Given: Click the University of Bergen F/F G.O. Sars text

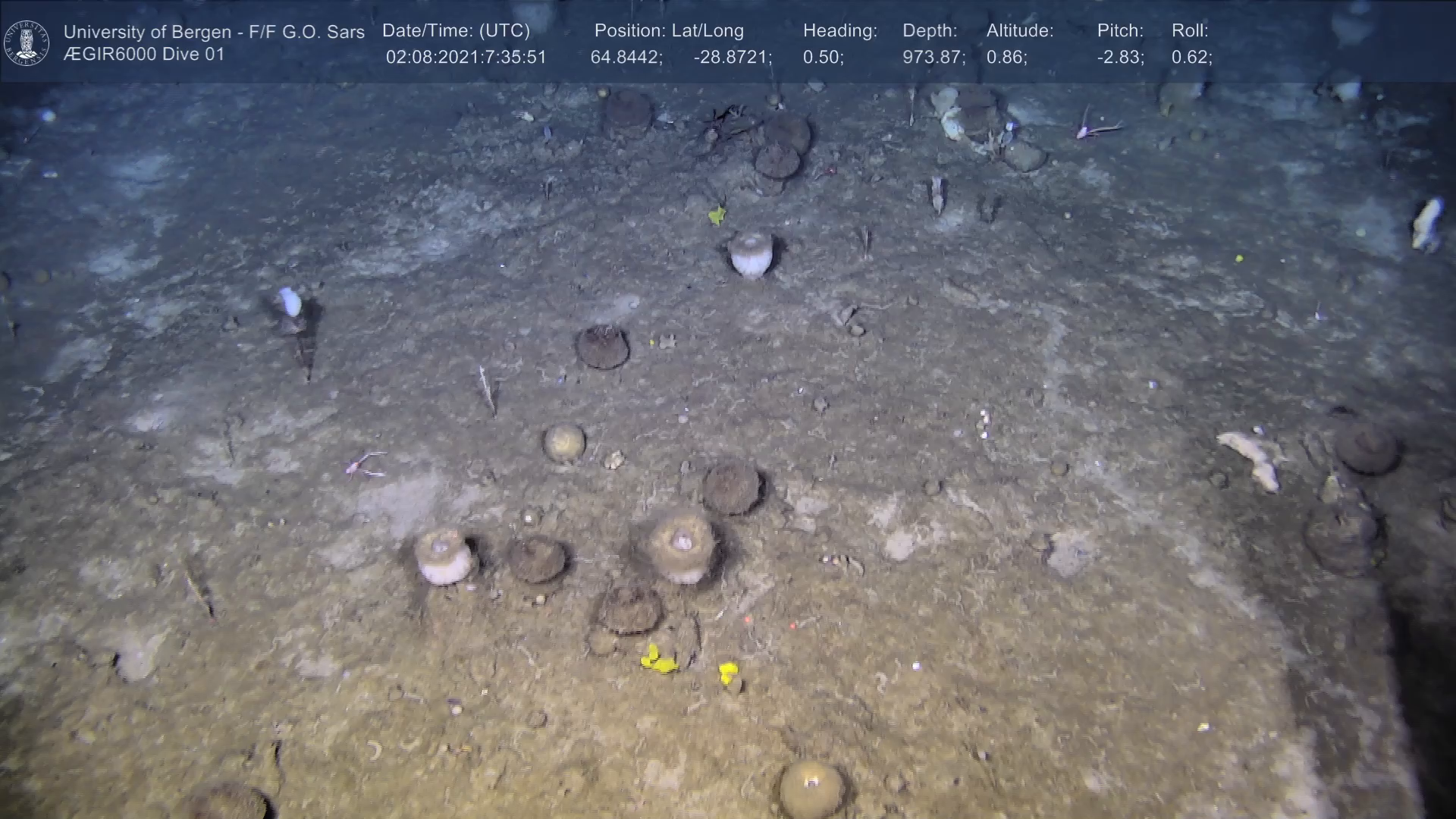Looking at the screenshot, I should [x=214, y=32].
